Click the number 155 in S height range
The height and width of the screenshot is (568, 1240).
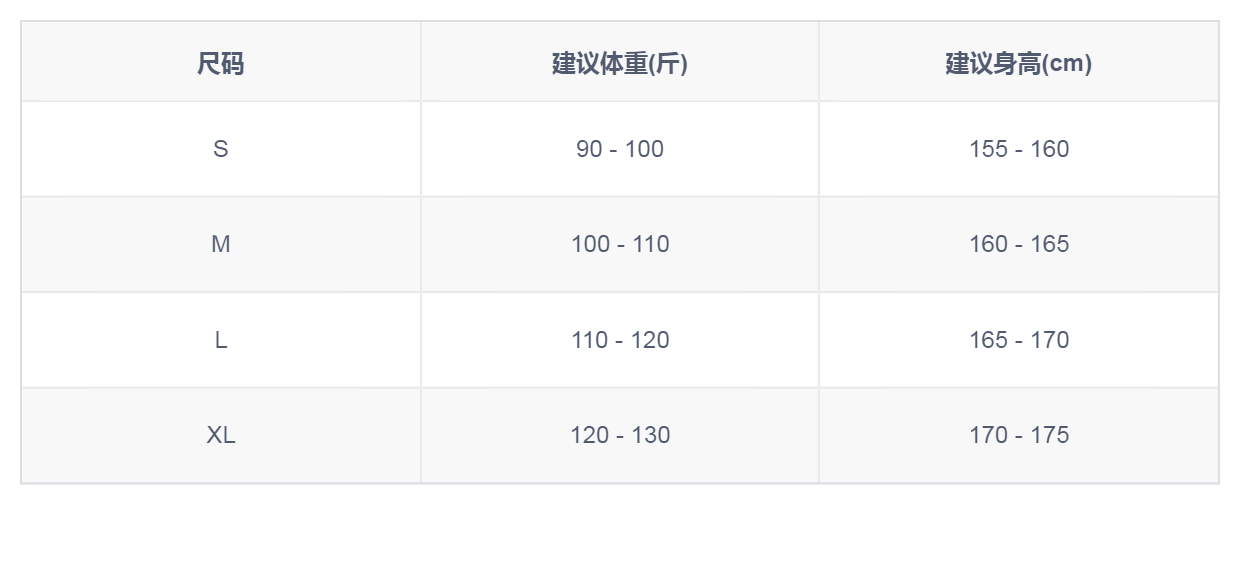[988, 149]
